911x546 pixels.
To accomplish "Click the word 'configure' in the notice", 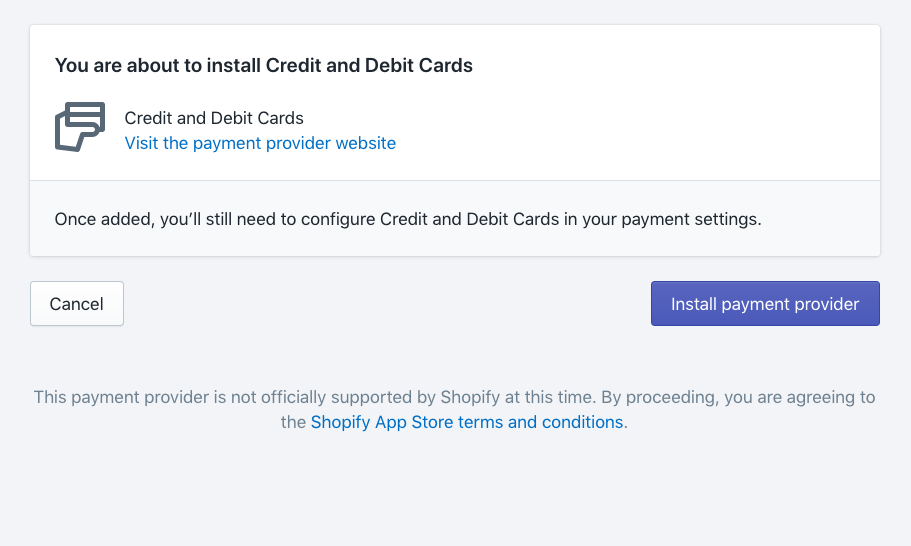I will (x=338, y=219).
